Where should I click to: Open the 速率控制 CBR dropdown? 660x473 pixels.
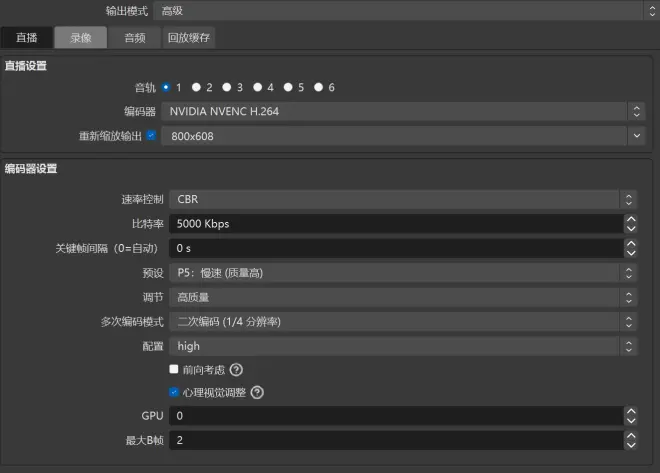pyautogui.click(x=403, y=199)
